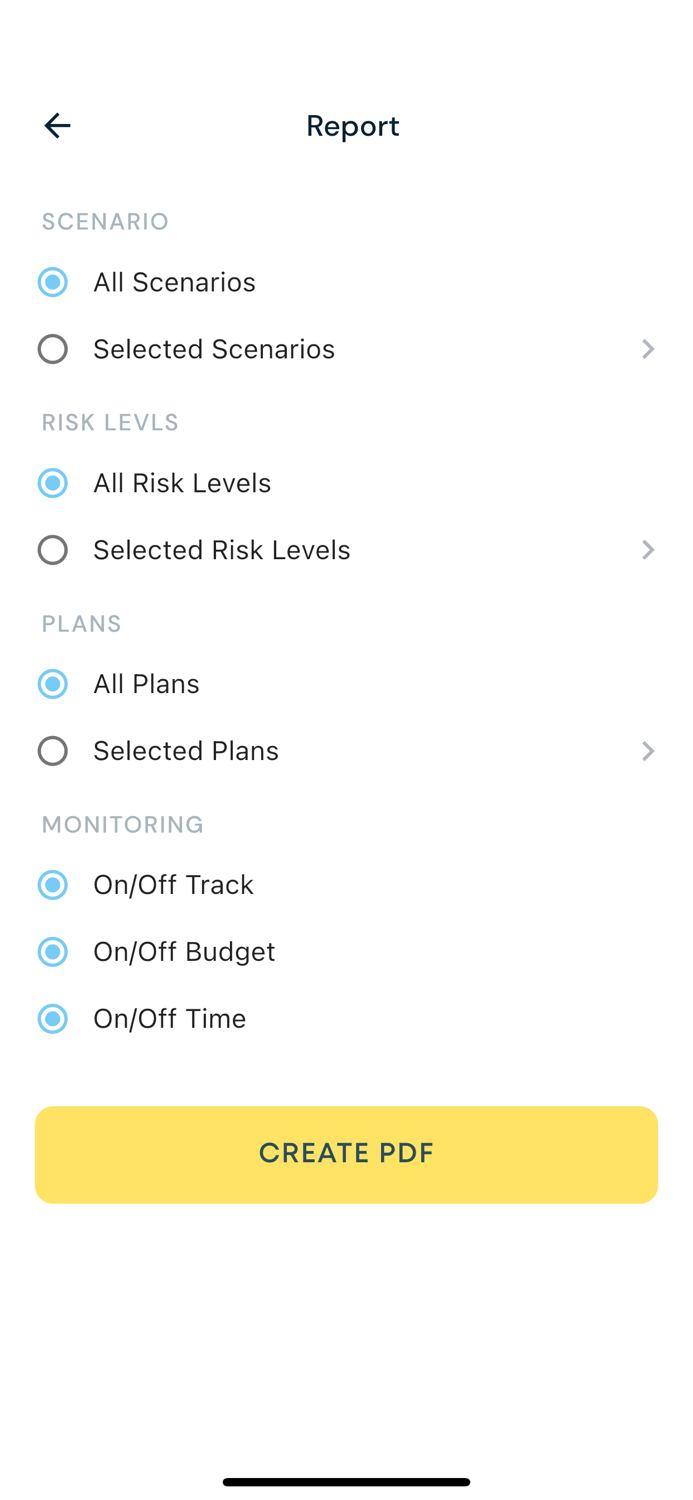Image resolution: width=693 pixels, height=1500 pixels.
Task: Toggle the On/Off Budget monitoring option
Action: 52,951
